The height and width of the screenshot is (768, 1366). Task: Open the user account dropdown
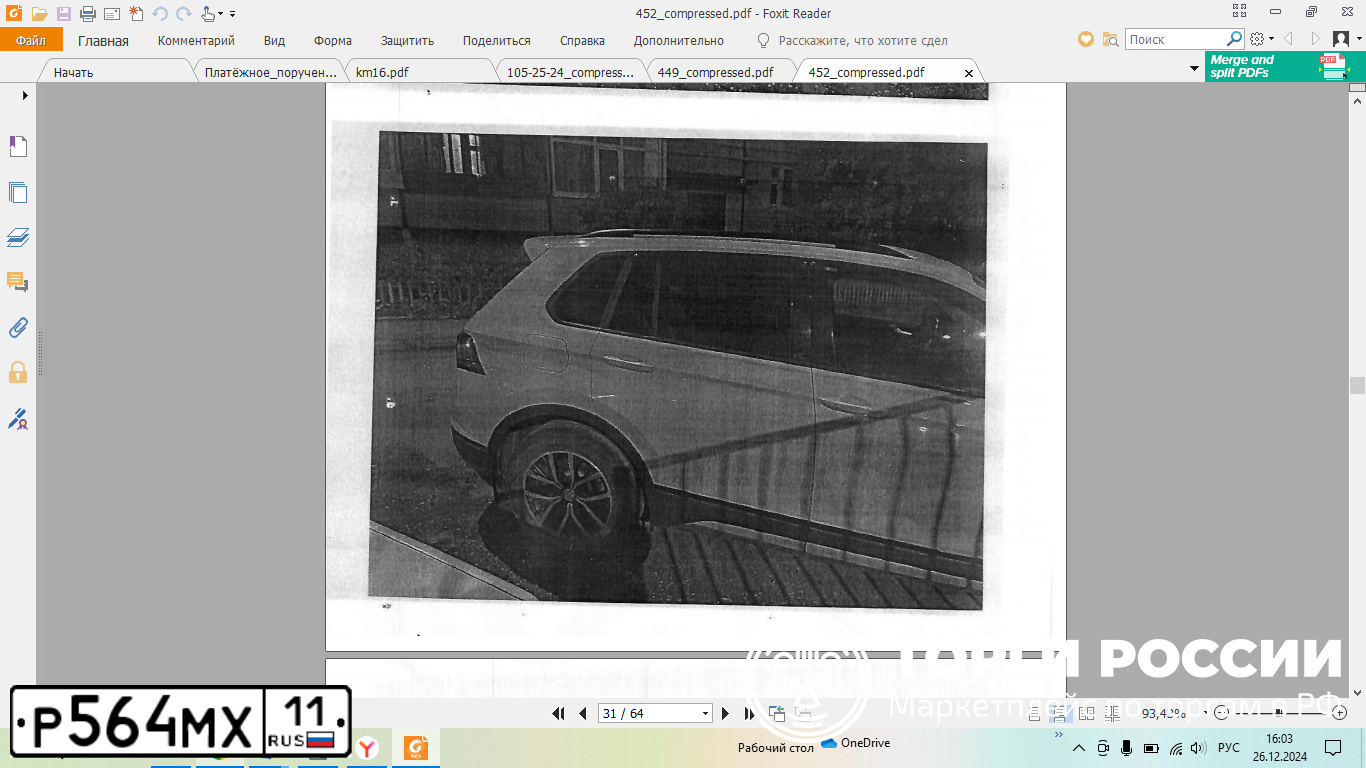pos(1346,39)
